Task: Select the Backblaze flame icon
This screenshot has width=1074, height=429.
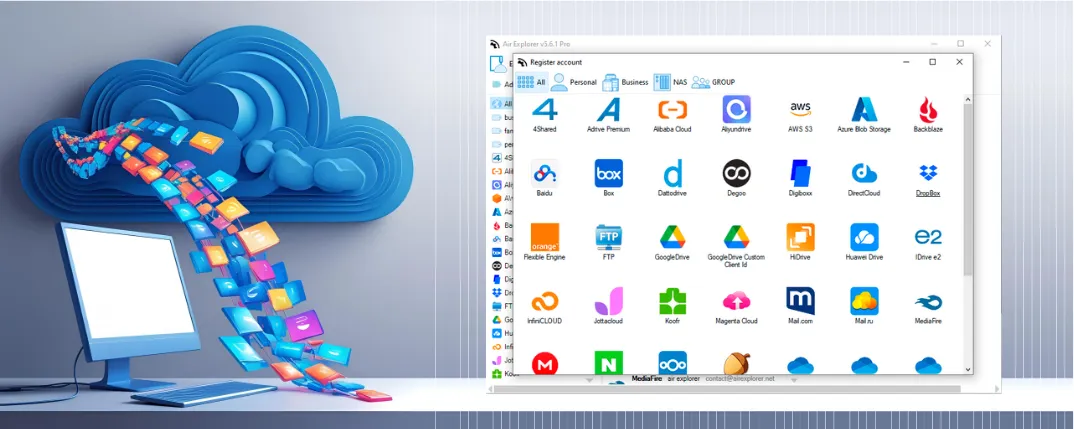Action: coord(928,109)
